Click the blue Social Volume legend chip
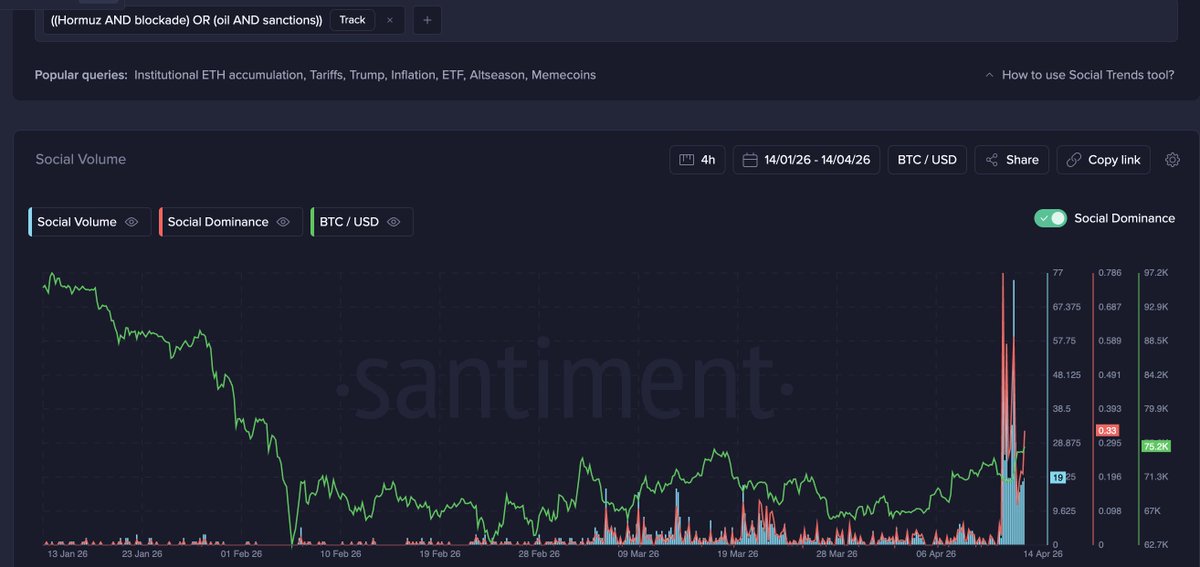 tap(77, 222)
